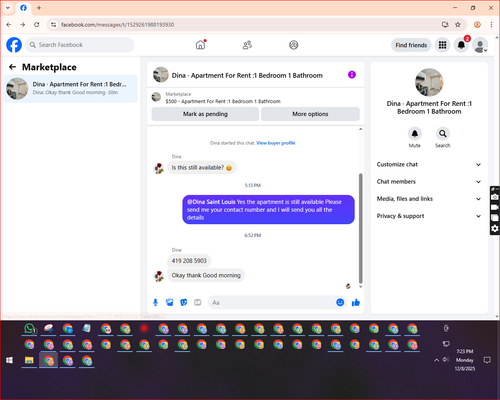Open the Facebook menu grid icon
500x400 pixels.
tap(442, 45)
